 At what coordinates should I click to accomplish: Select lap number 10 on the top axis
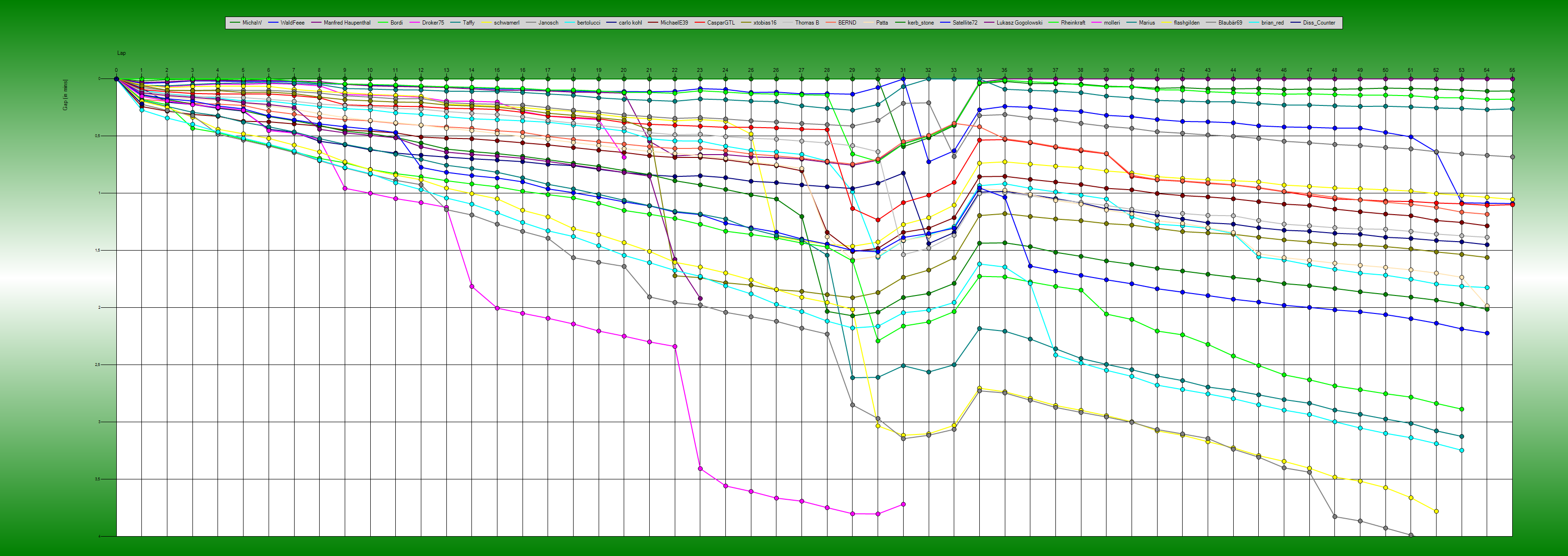point(370,70)
